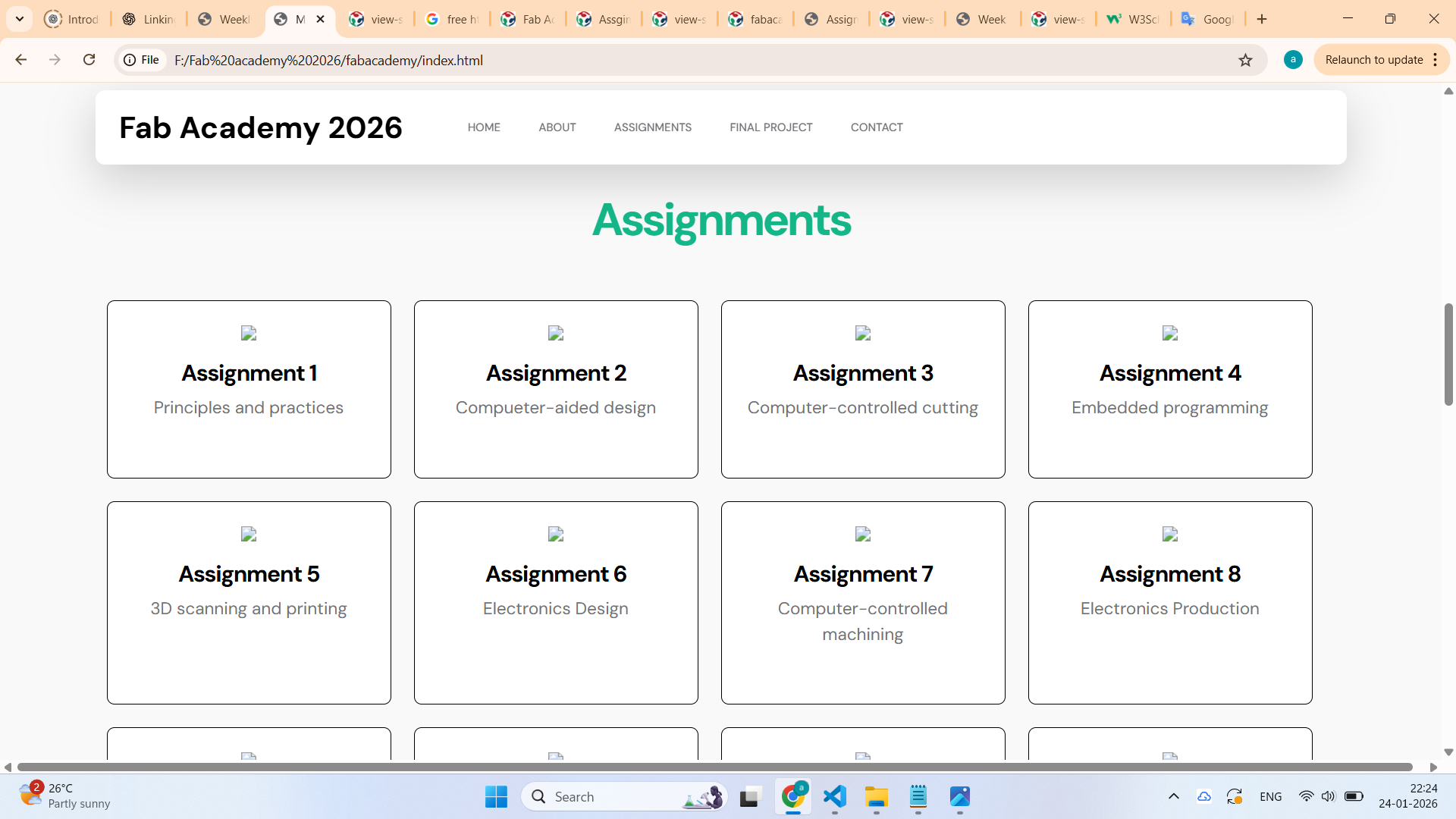Image resolution: width=1456 pixels, height=819 pixels.
Task: Go to FINAL PROJECT nav item
Action: [x=770, y=127]
